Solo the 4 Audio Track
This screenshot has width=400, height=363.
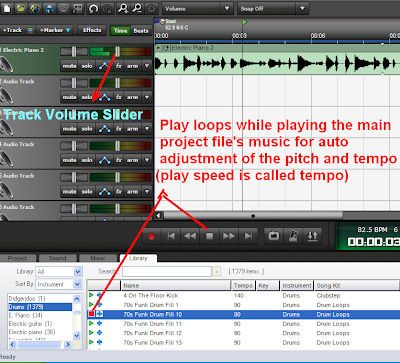tap(87, 160)
